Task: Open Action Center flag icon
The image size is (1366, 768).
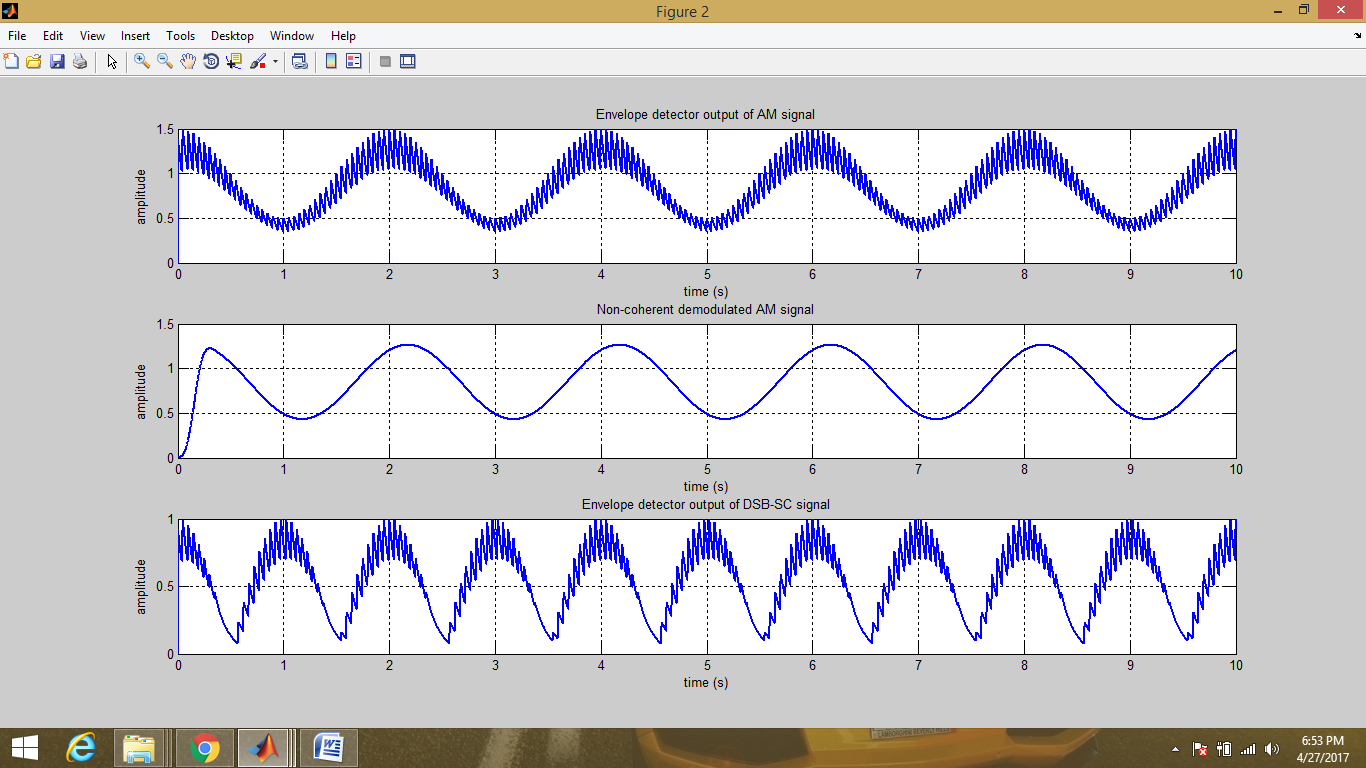Action: (1200, 749)
